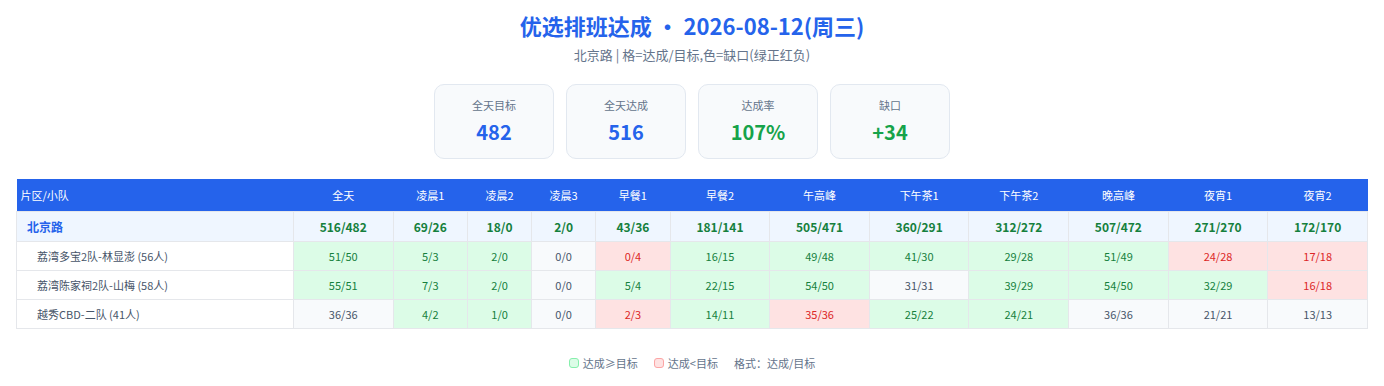
Task: Click the 北京路 夜宵1 cell 271/270
Action: click(x=1217, y=227)
